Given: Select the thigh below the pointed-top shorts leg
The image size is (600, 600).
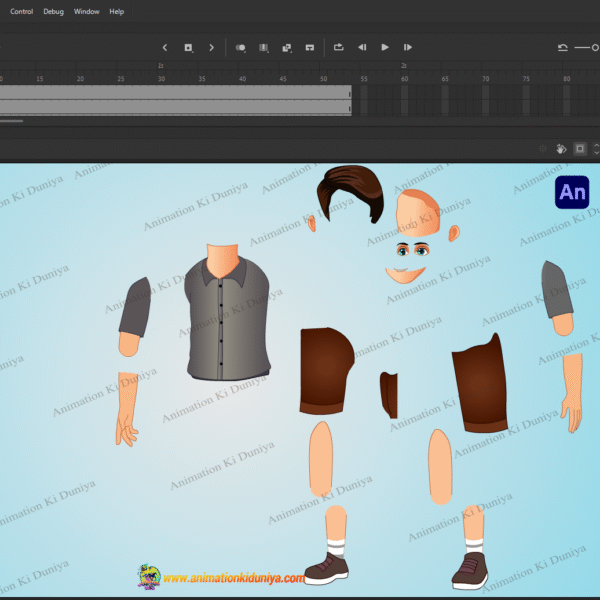Looking at the screenshot, I should click(440, 467).
